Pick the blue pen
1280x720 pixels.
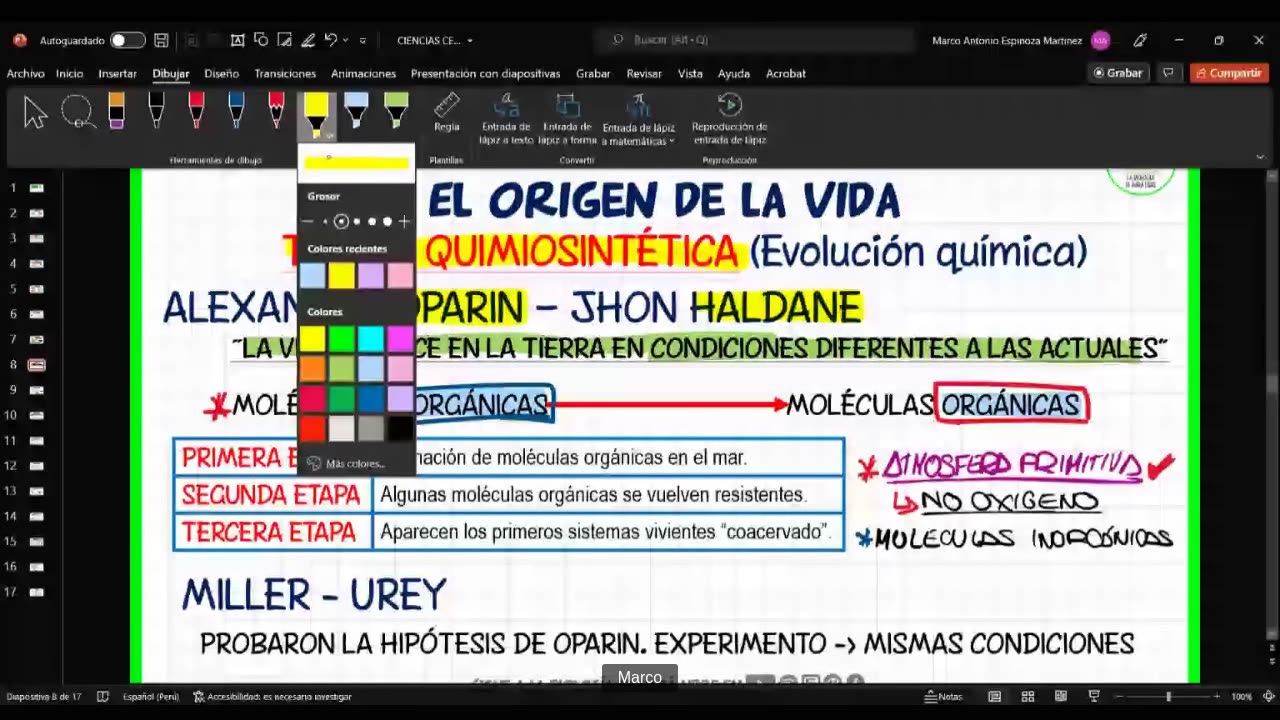pos(236,111)
